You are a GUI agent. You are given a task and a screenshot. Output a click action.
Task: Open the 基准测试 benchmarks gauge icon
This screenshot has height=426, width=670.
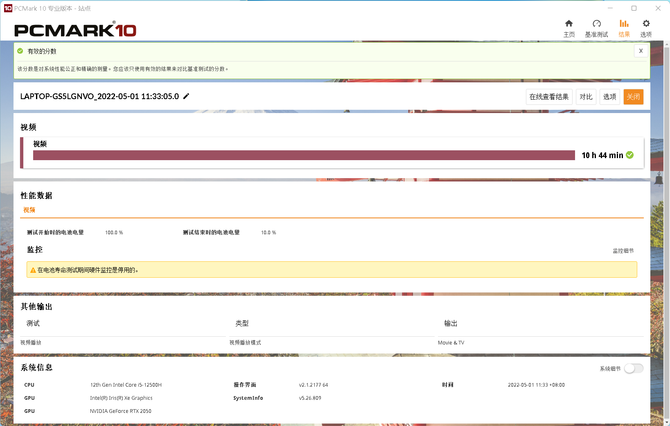coord(597,28)
